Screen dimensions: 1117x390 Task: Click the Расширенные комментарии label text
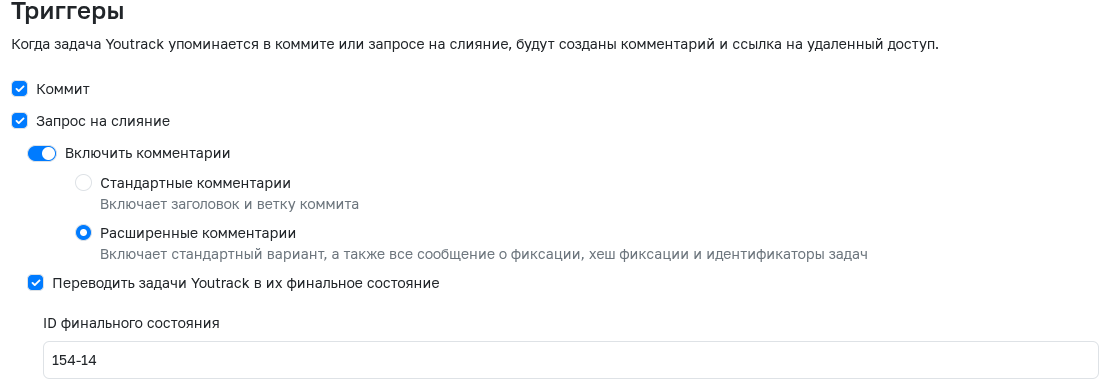pyautogui.click(x=198, y=233)
